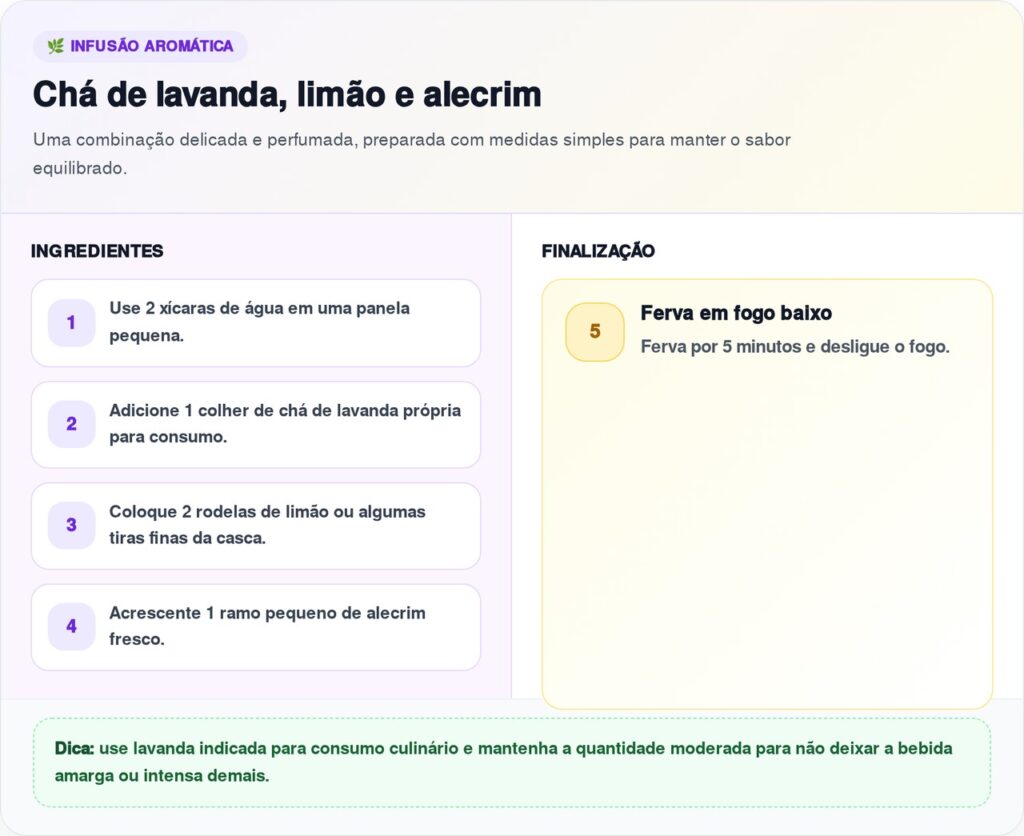Select the FINALIZAÇÃO section heading
This screenshot has width=1024, height=836.
(x=598, y=251)
